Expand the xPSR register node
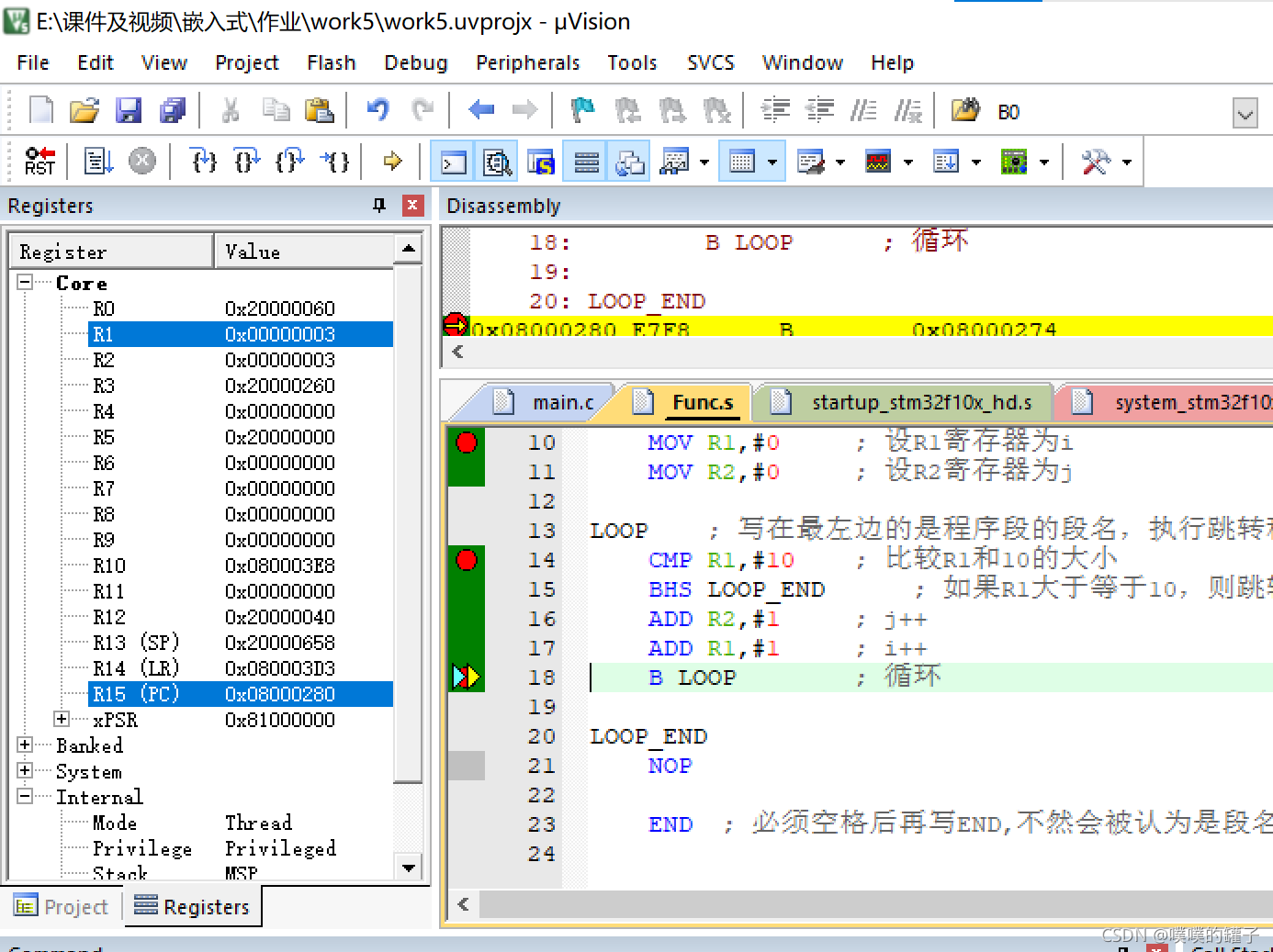This screenshot has height=952, width=1273. [62, 719]
